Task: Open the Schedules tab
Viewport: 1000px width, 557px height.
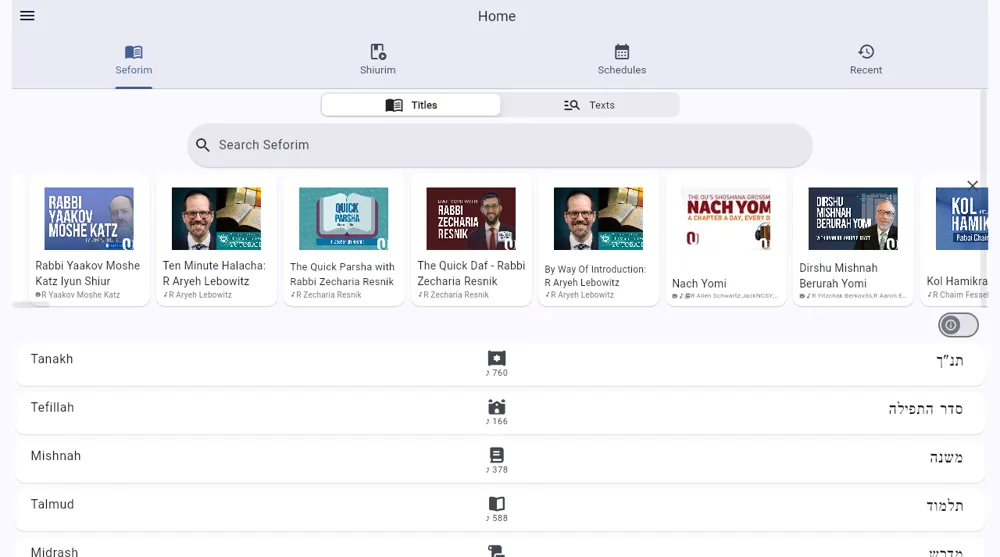Action: pos(622,60)
